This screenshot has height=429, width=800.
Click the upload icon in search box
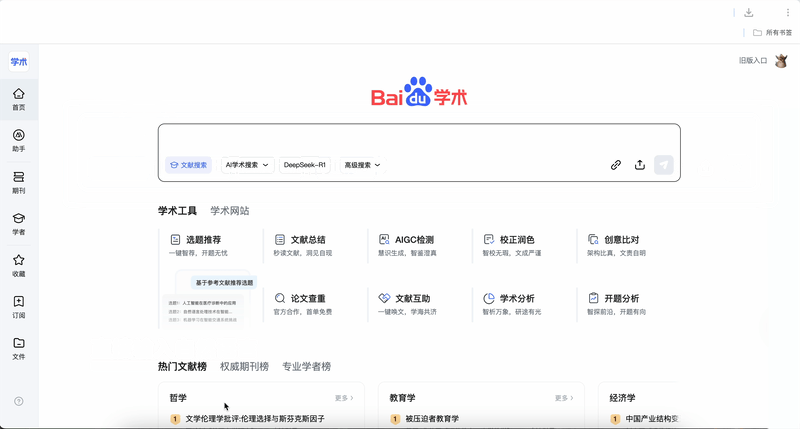point(640,165)
